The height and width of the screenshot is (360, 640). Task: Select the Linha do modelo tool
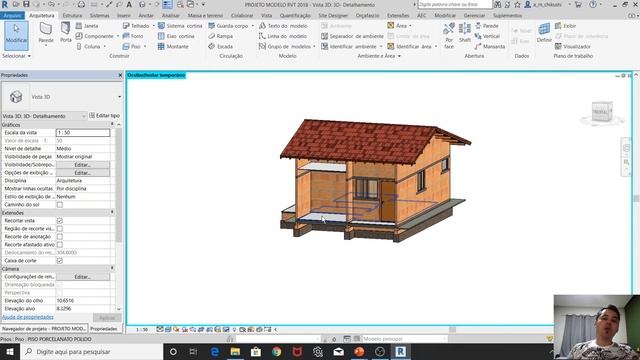tap(282, 36)
